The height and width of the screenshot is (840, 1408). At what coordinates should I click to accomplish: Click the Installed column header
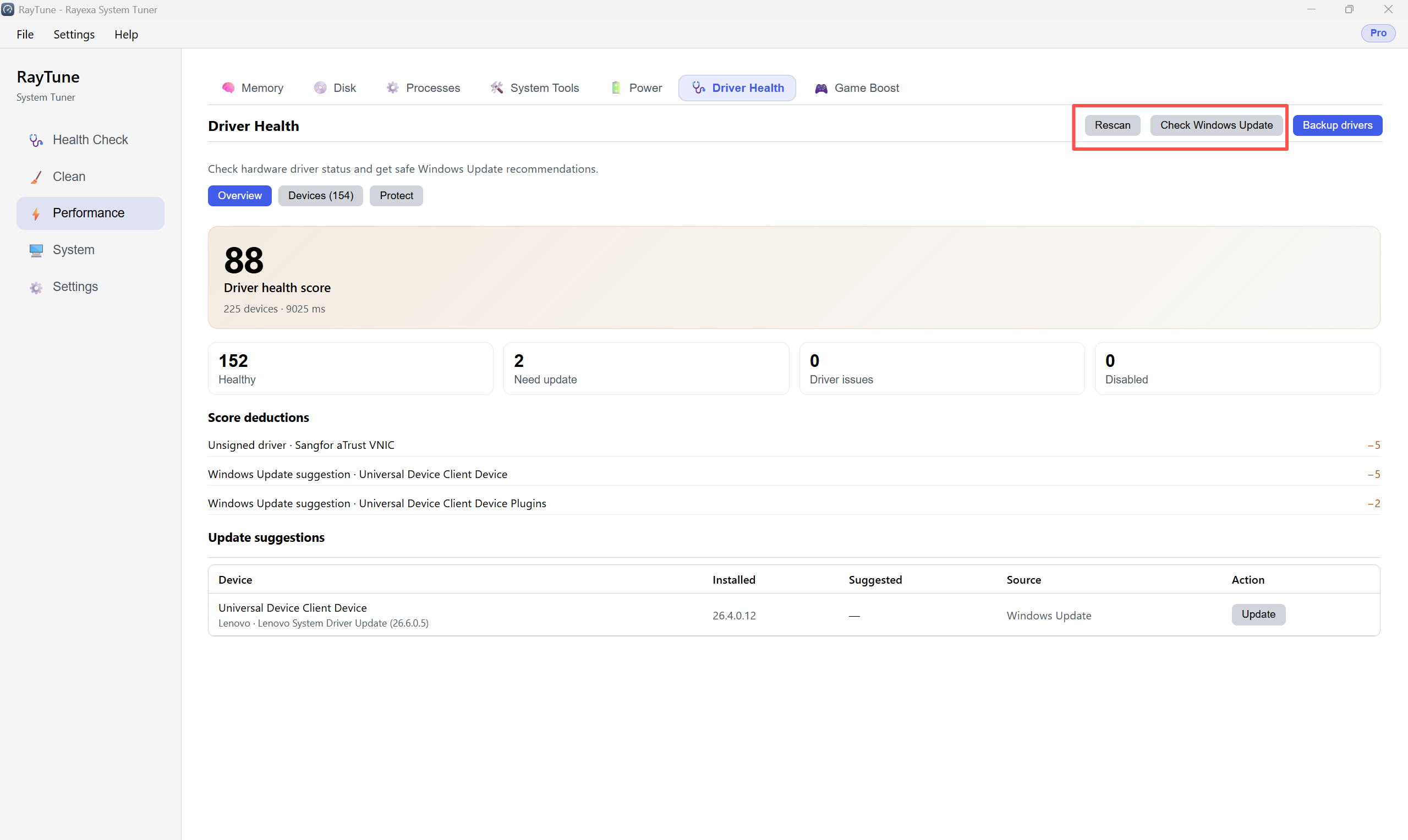(x=734, y=580)
